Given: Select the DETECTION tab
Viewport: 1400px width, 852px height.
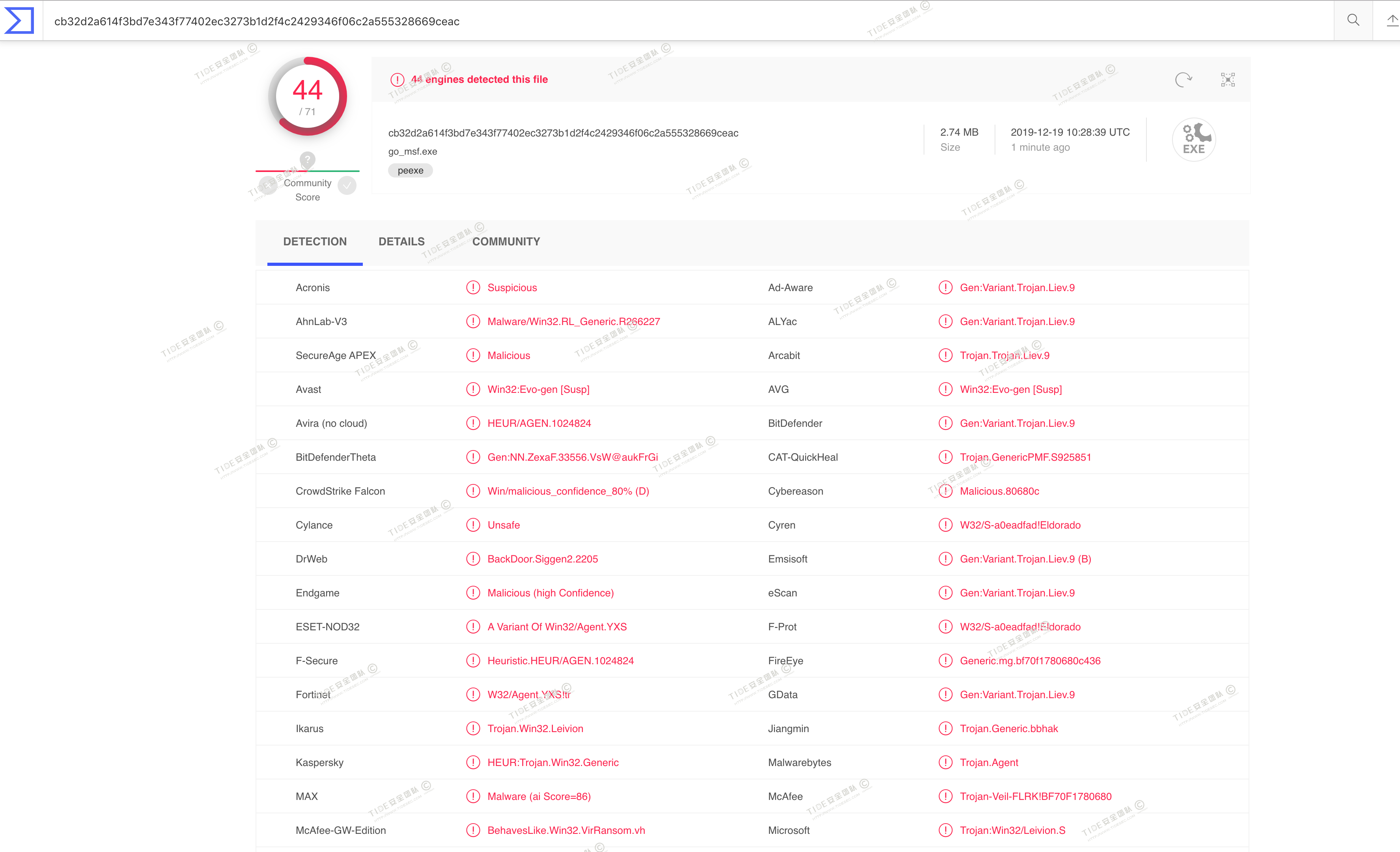Looking at the screenshot, I should 315,241.
